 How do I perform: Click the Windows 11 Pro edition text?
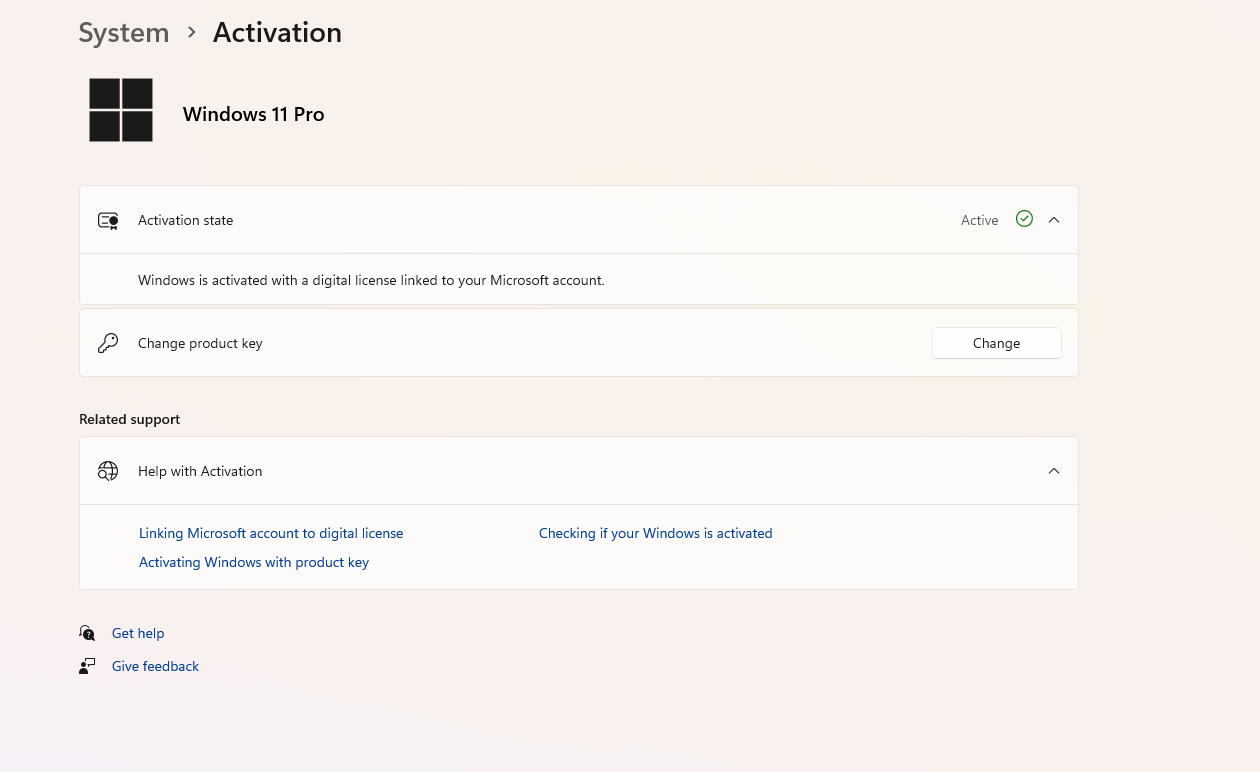[254, 114]
